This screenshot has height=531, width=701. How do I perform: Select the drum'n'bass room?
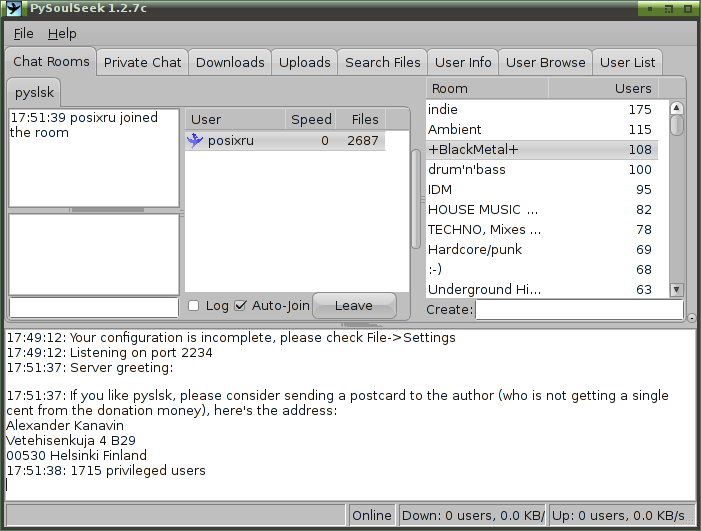[x=542, y=169]
